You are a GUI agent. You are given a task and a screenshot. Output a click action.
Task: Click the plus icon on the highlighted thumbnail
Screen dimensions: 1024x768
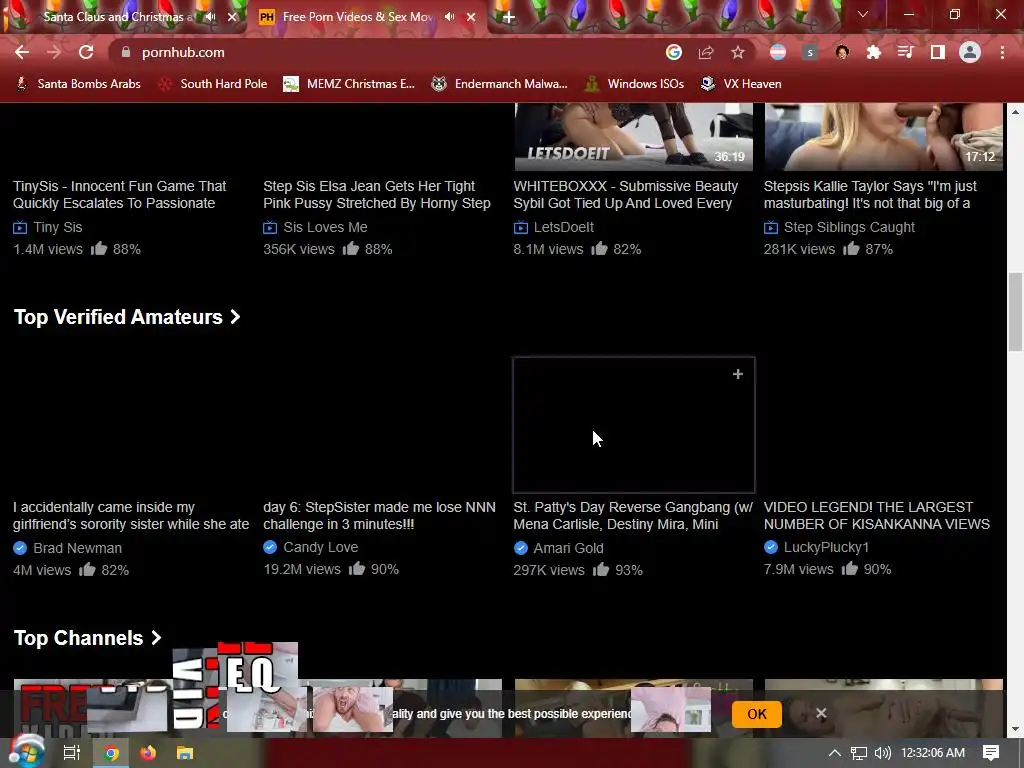[x=738, y=374]
